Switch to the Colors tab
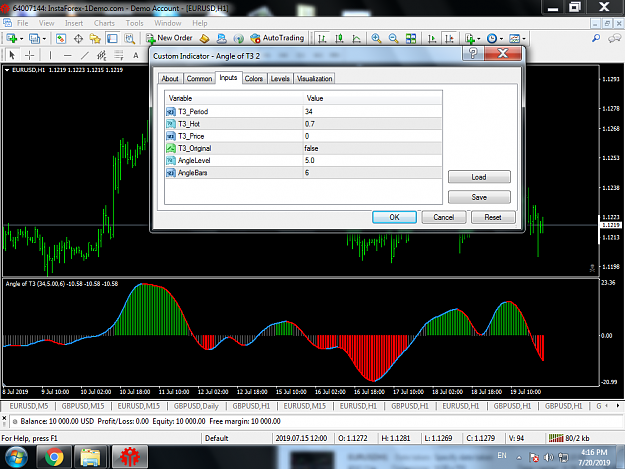 (254, 78)
